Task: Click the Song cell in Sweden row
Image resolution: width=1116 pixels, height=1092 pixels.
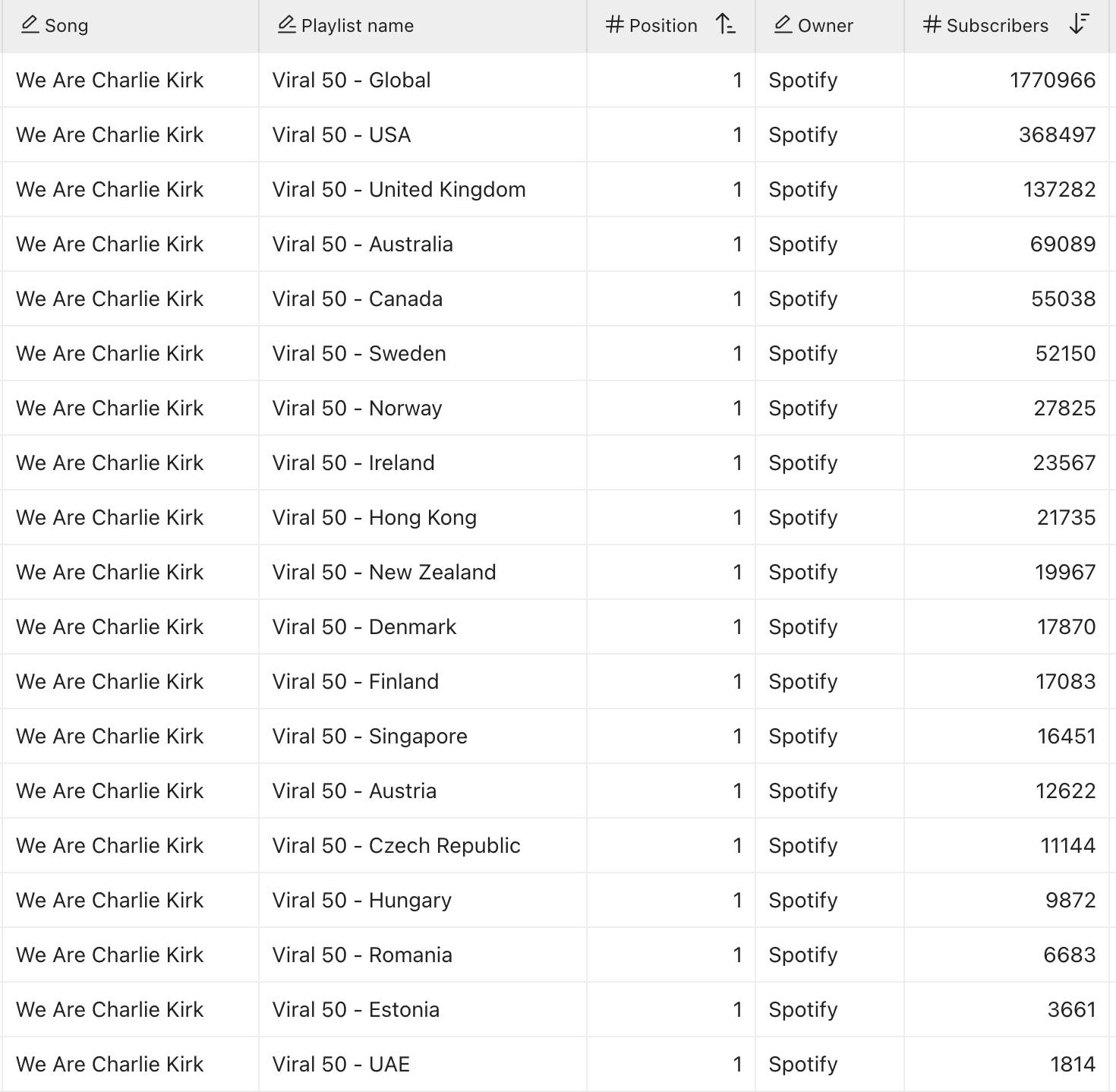Action: (131, 353)
